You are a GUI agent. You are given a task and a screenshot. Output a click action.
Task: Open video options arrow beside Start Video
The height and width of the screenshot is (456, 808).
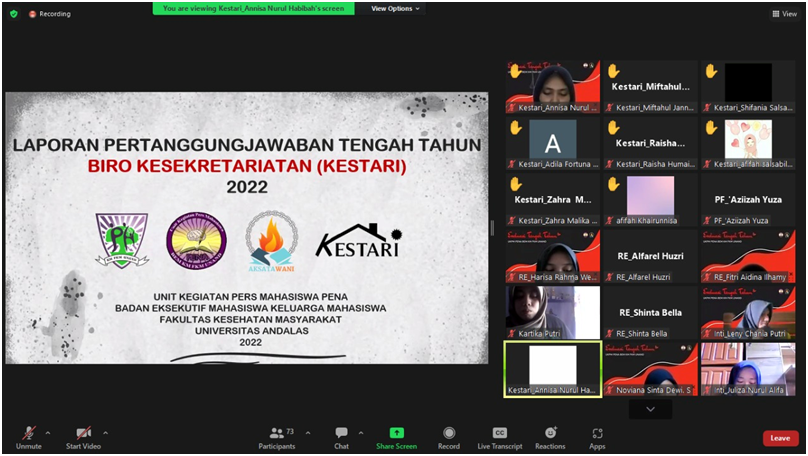[106, 433]
